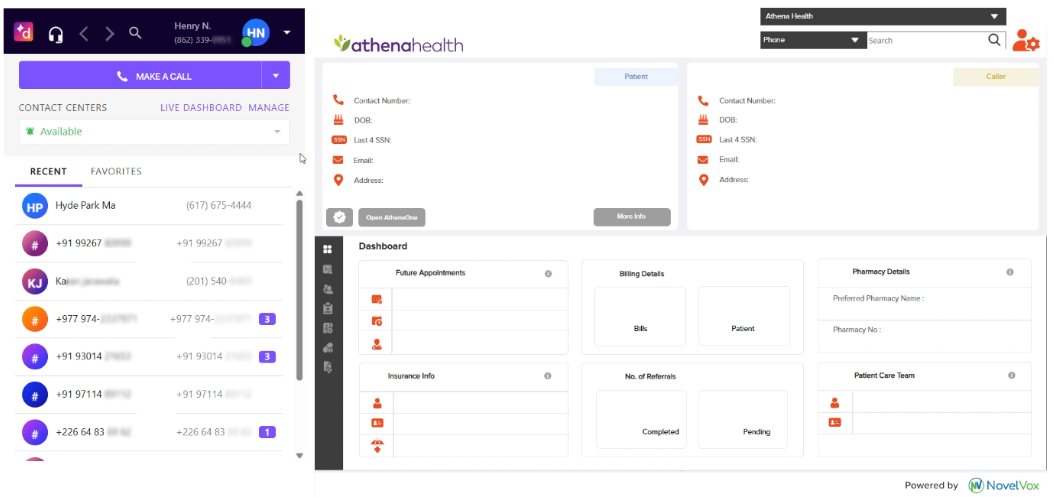
Task: Click into the Search input field
Action: point(926,40)
